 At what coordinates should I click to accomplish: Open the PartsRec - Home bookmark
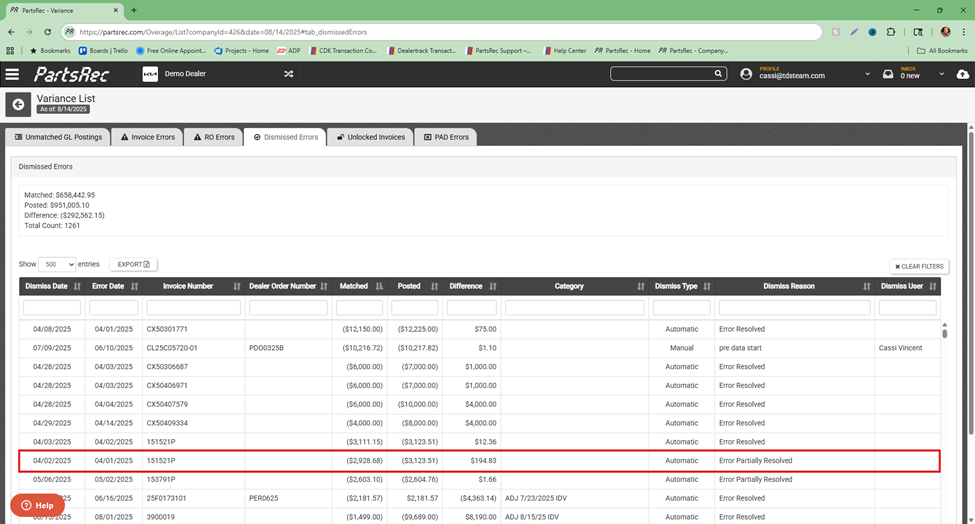pyautogui.click(x=622, y=51)
